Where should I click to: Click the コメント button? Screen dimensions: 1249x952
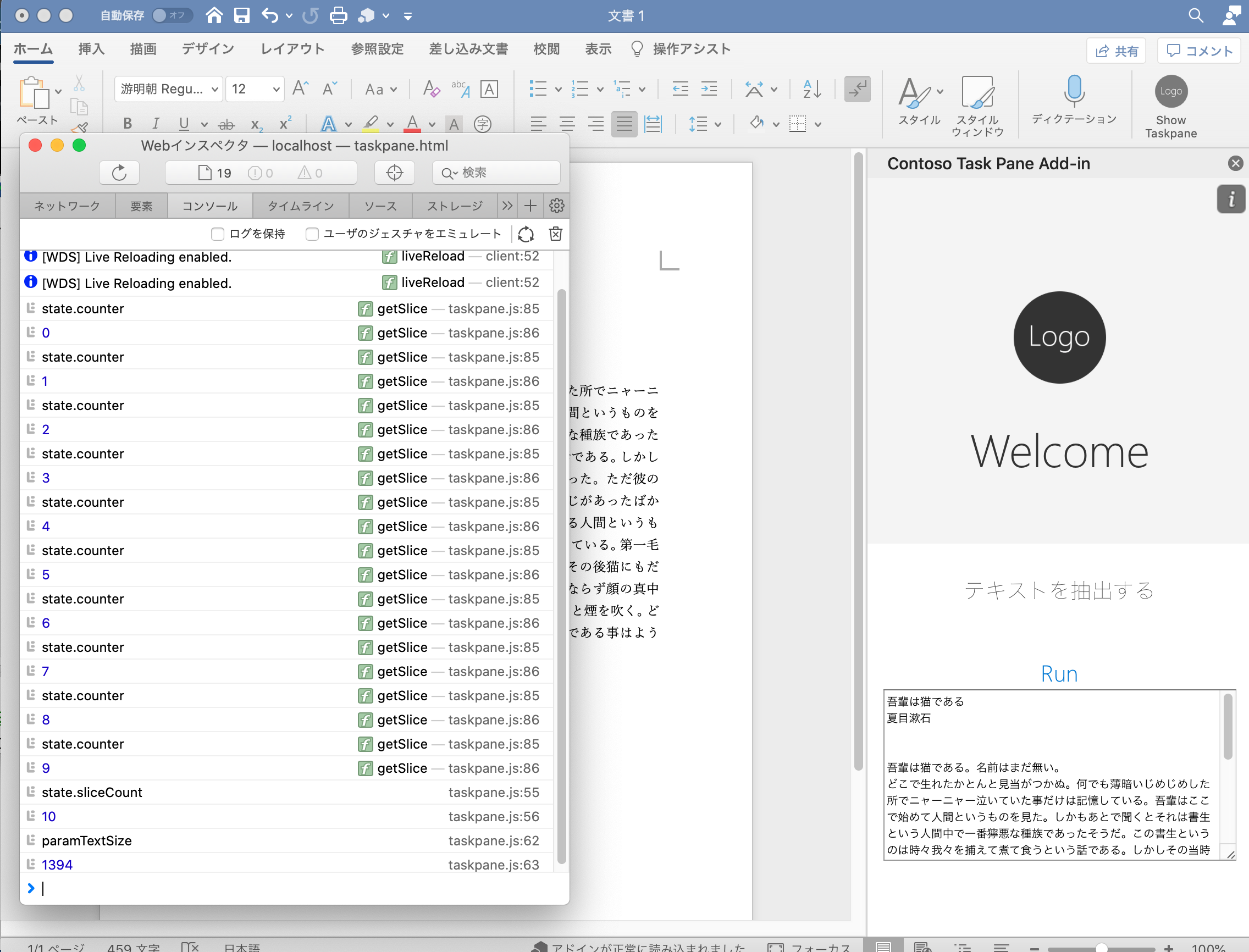[1198, 51]
